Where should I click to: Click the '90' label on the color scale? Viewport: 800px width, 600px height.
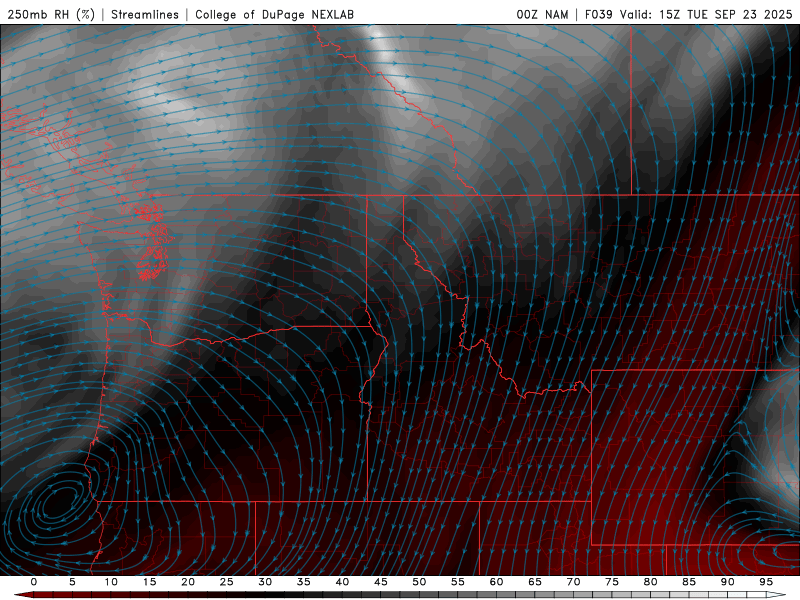(x=728, y=582)
